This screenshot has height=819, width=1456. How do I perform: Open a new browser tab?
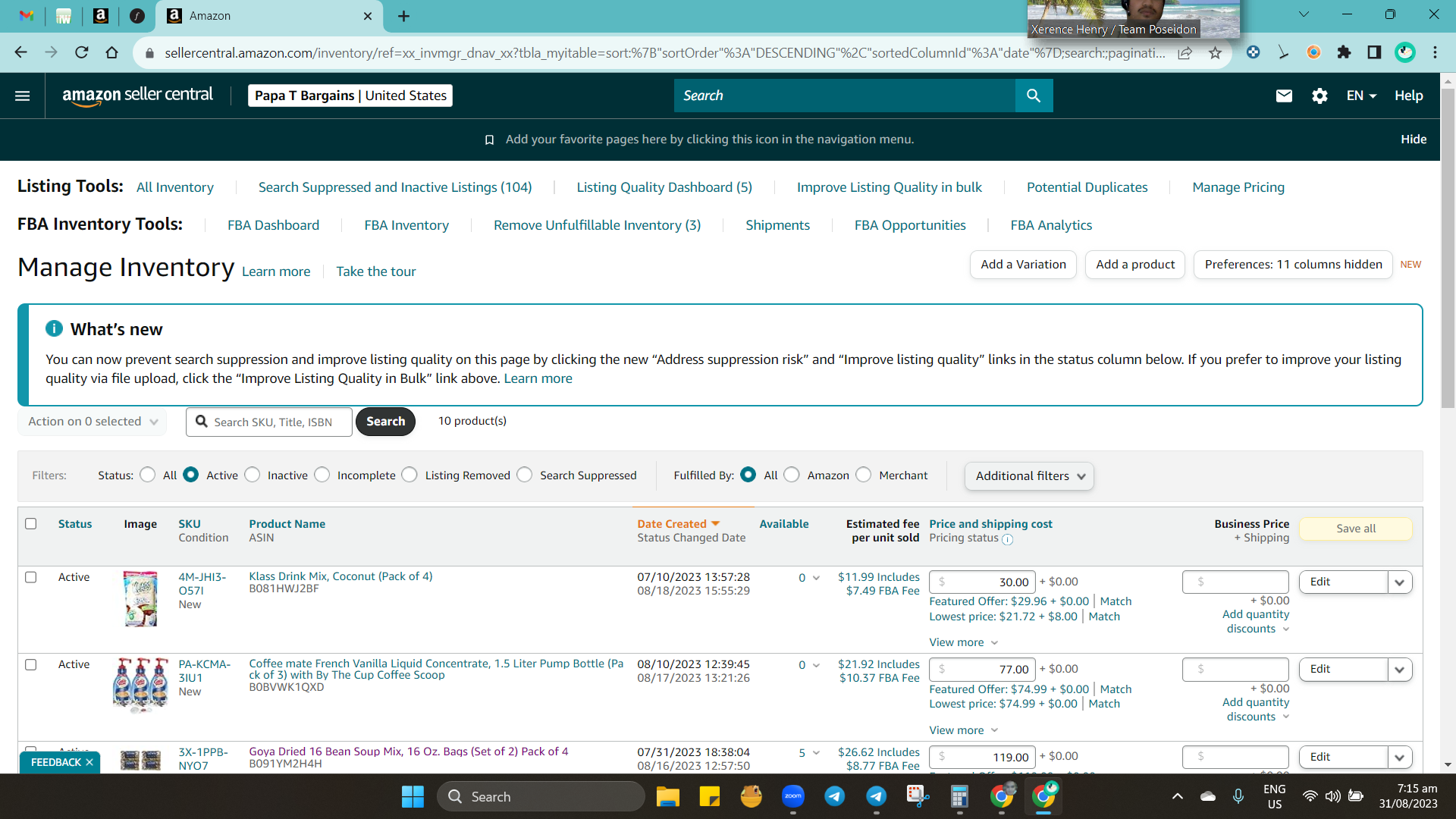[403, 16]
